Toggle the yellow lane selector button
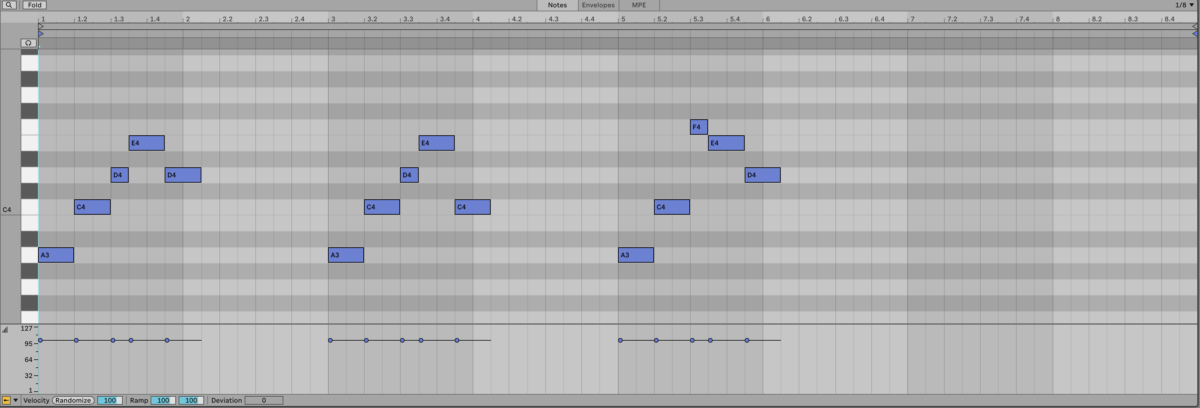Screen dimensions: 1200x408 click(6, 400)
